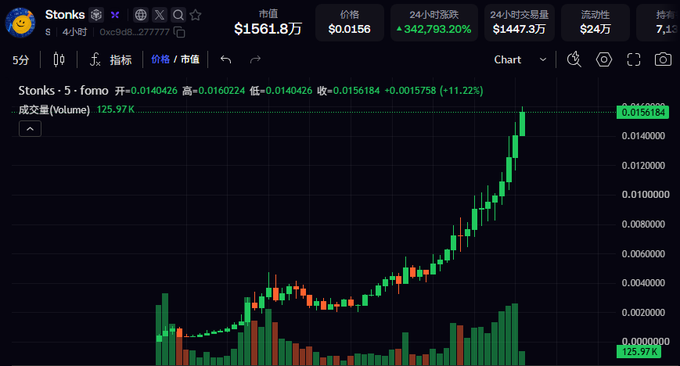
Task: Click the quick search lightning icon
Action: click(x=574, y=59)
